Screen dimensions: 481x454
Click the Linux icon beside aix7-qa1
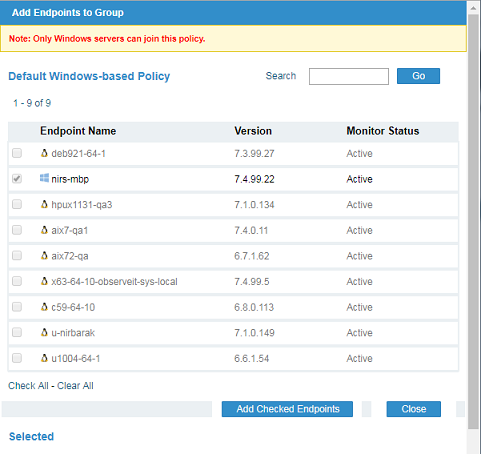(44, 230)
